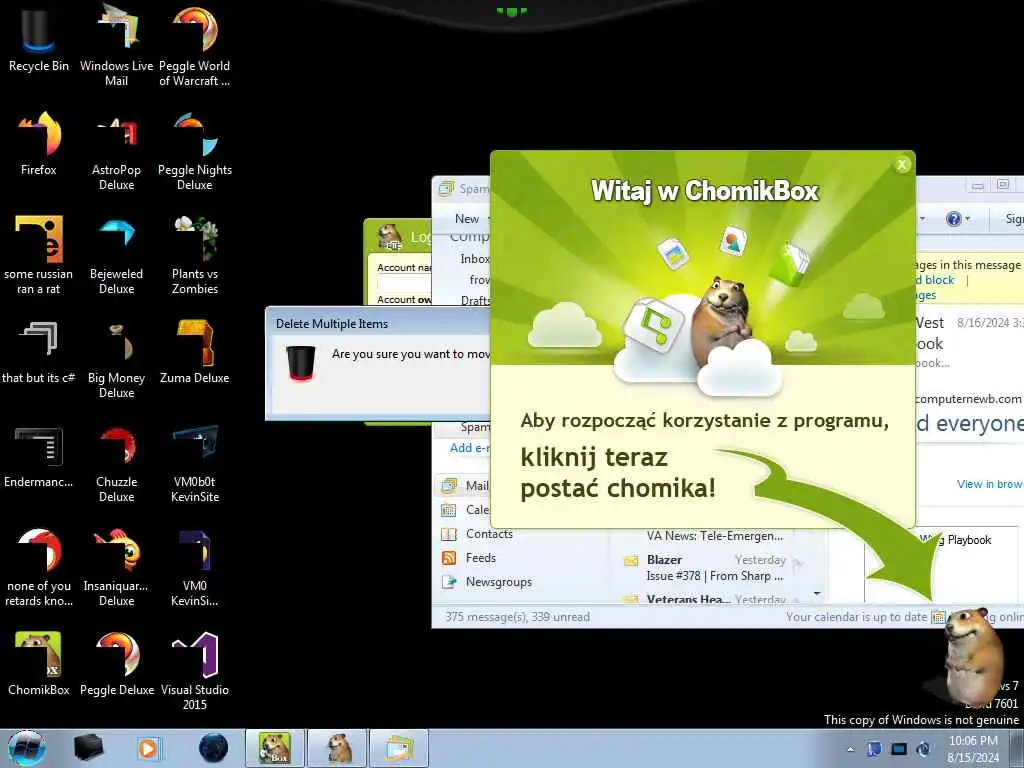Image resolution: width=1024 pixels, height=768 pixels.
Task: Select the Peggle Nights Deluxe desktop icon
Action: (195, 152)
